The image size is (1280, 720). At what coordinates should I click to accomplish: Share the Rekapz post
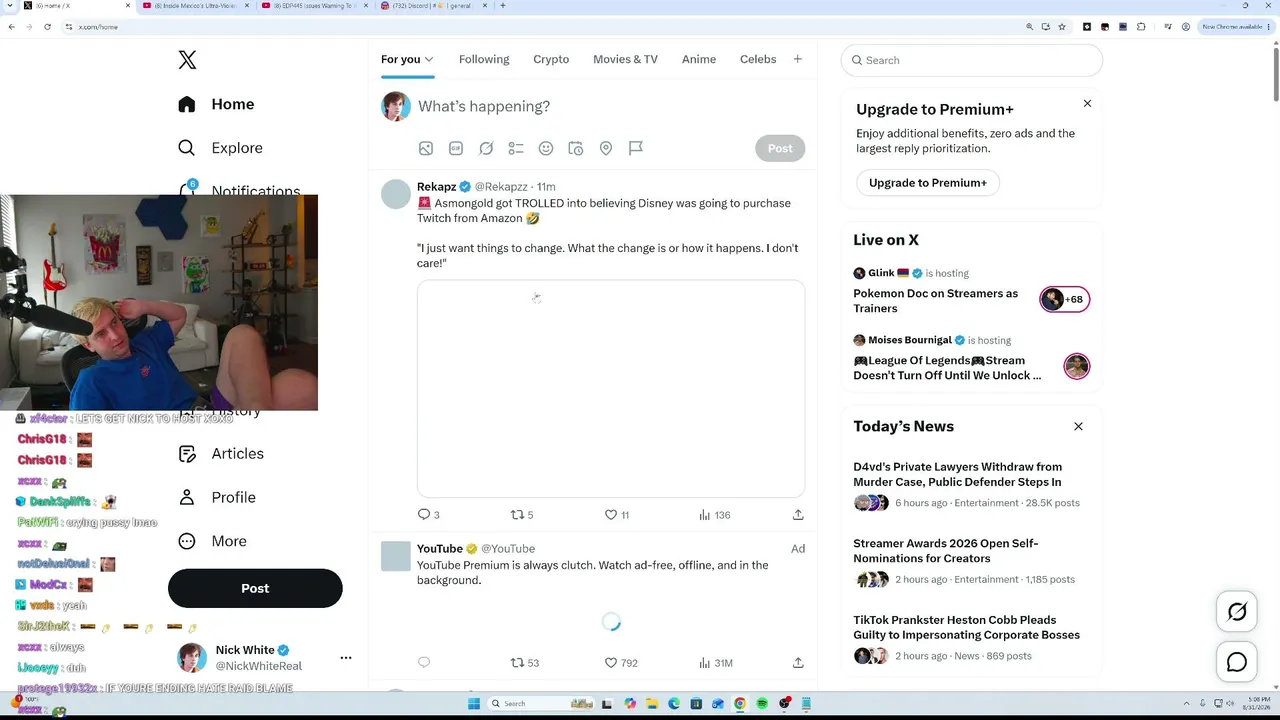click(x=798, y=515)
